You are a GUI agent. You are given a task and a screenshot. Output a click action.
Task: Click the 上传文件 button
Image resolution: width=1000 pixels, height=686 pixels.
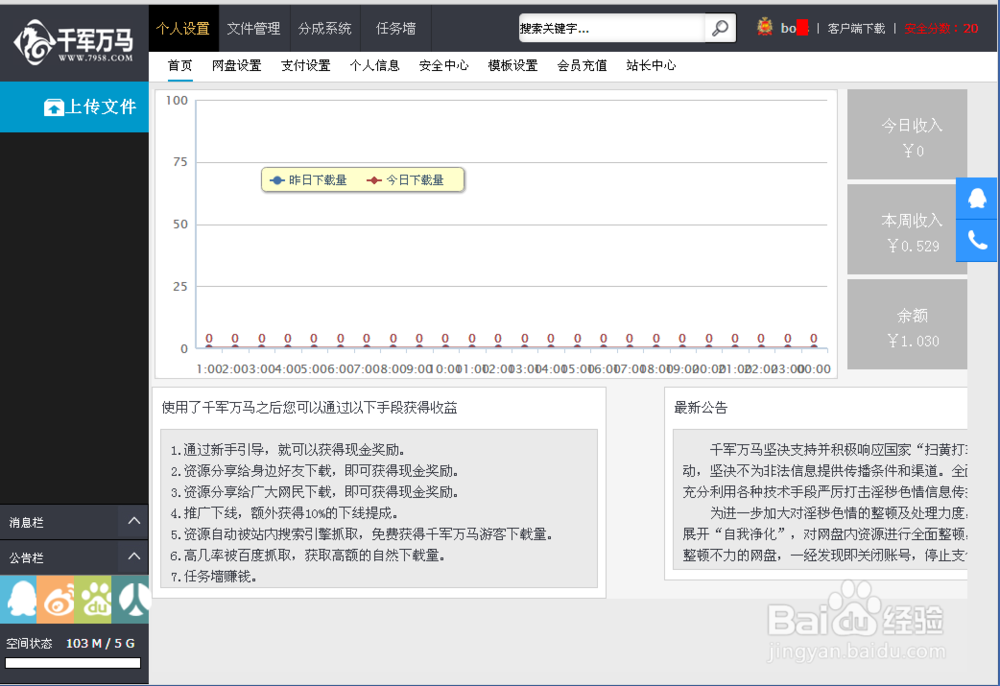click(74, 107)
